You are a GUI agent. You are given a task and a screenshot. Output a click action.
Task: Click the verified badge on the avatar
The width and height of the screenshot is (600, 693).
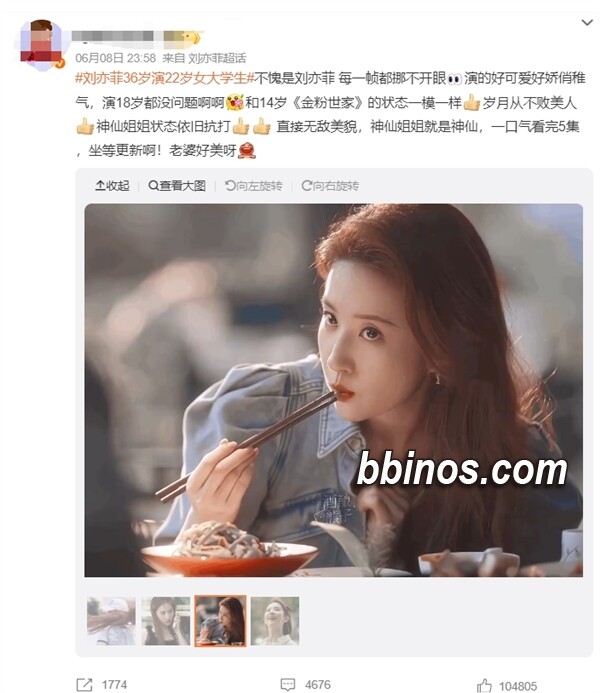click(x=59, y=64)
